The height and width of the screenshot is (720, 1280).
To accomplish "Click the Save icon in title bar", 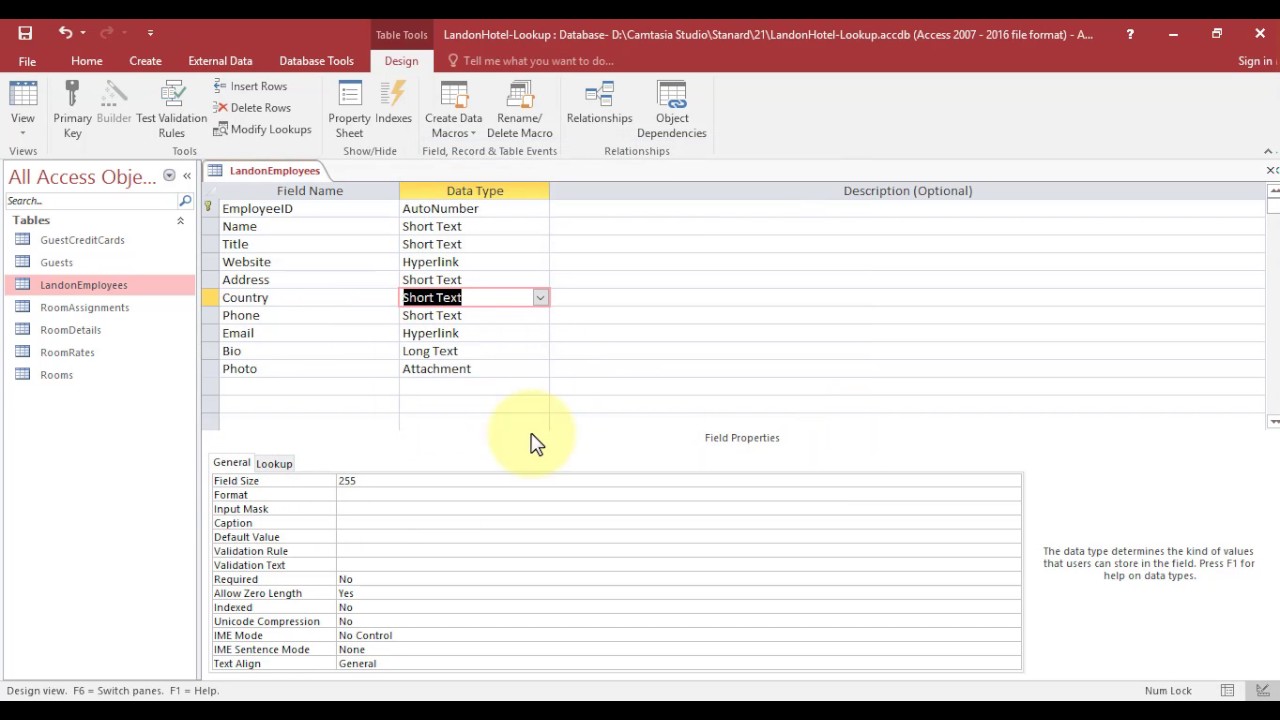I will [25, 33].
